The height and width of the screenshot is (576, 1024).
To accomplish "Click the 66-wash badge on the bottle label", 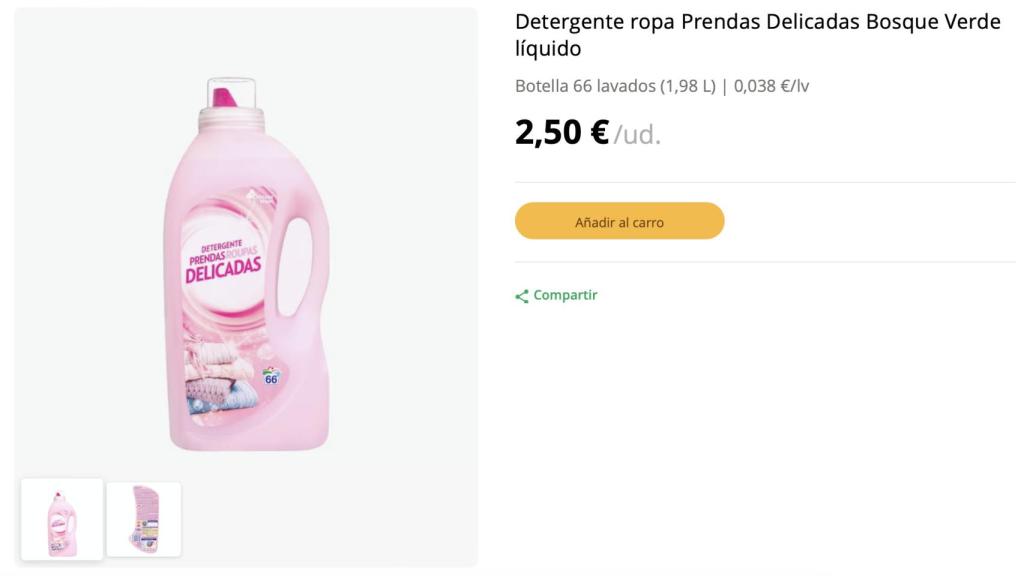I will point(271,378).
